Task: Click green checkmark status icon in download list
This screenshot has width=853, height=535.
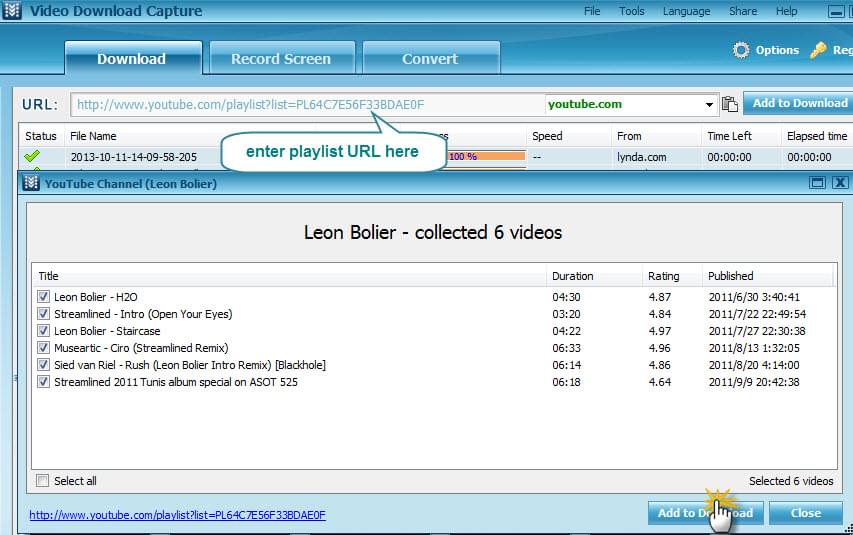Action: point(32,157)
